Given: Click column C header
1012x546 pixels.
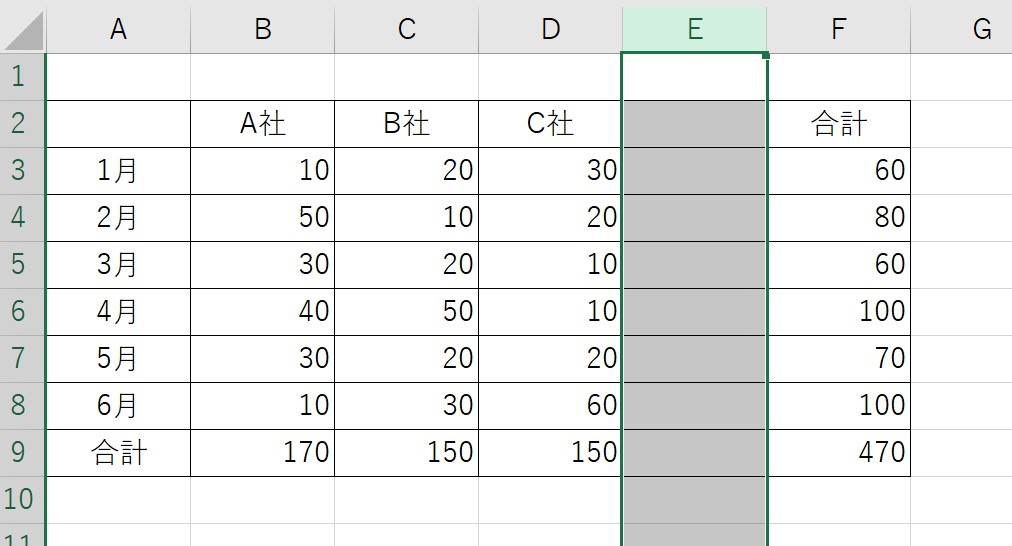Looking at the screenshot, I should pos(406,30).
